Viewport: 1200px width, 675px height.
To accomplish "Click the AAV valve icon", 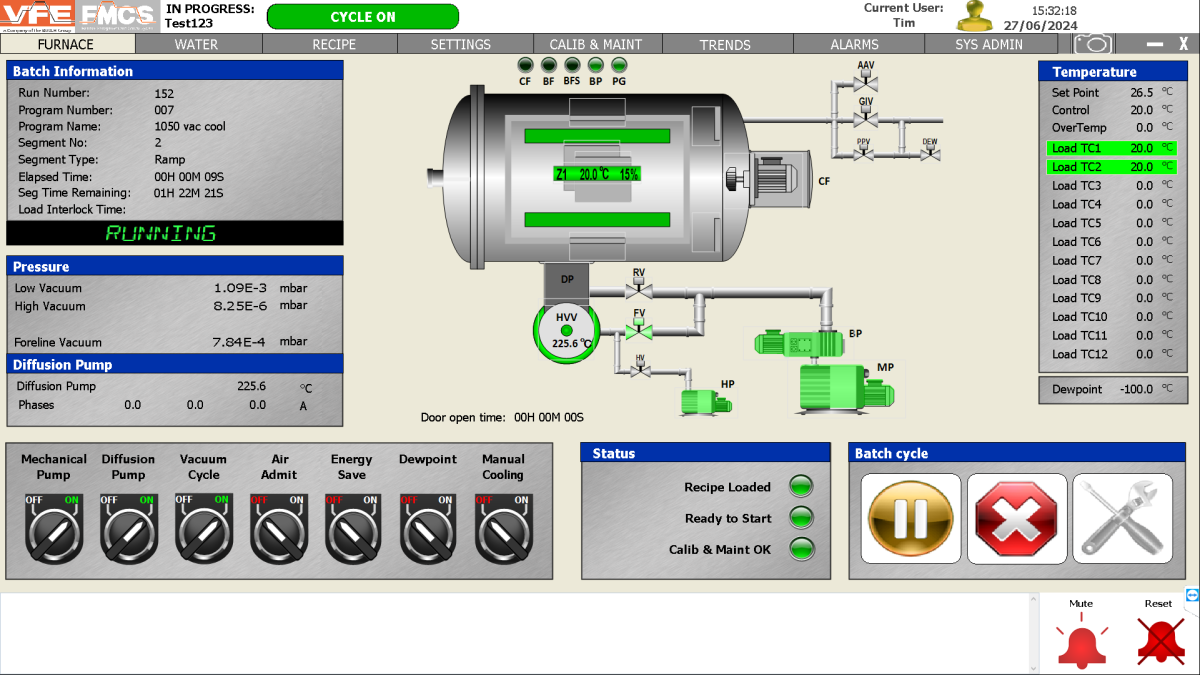I will [866, 82].
